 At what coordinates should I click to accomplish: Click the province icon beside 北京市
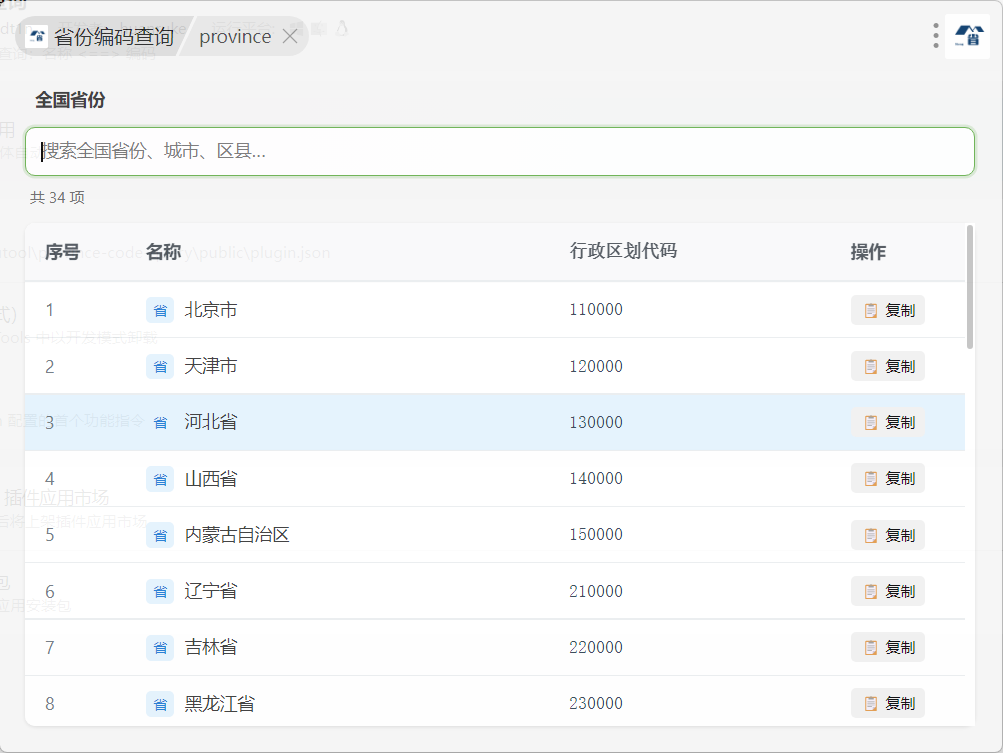click(160, 310)
